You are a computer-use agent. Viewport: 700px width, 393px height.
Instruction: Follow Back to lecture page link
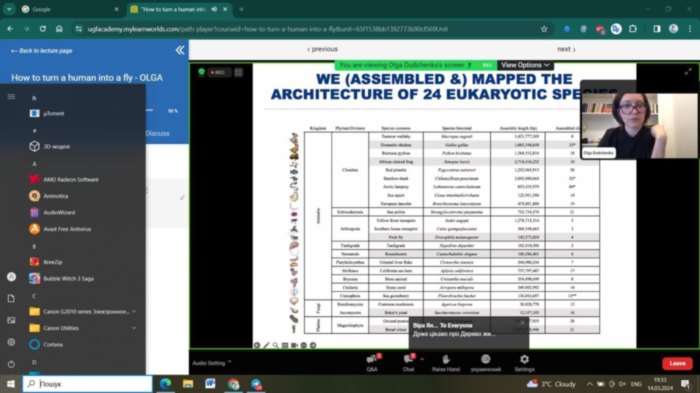pyautogui.click(x=42, y=51)
